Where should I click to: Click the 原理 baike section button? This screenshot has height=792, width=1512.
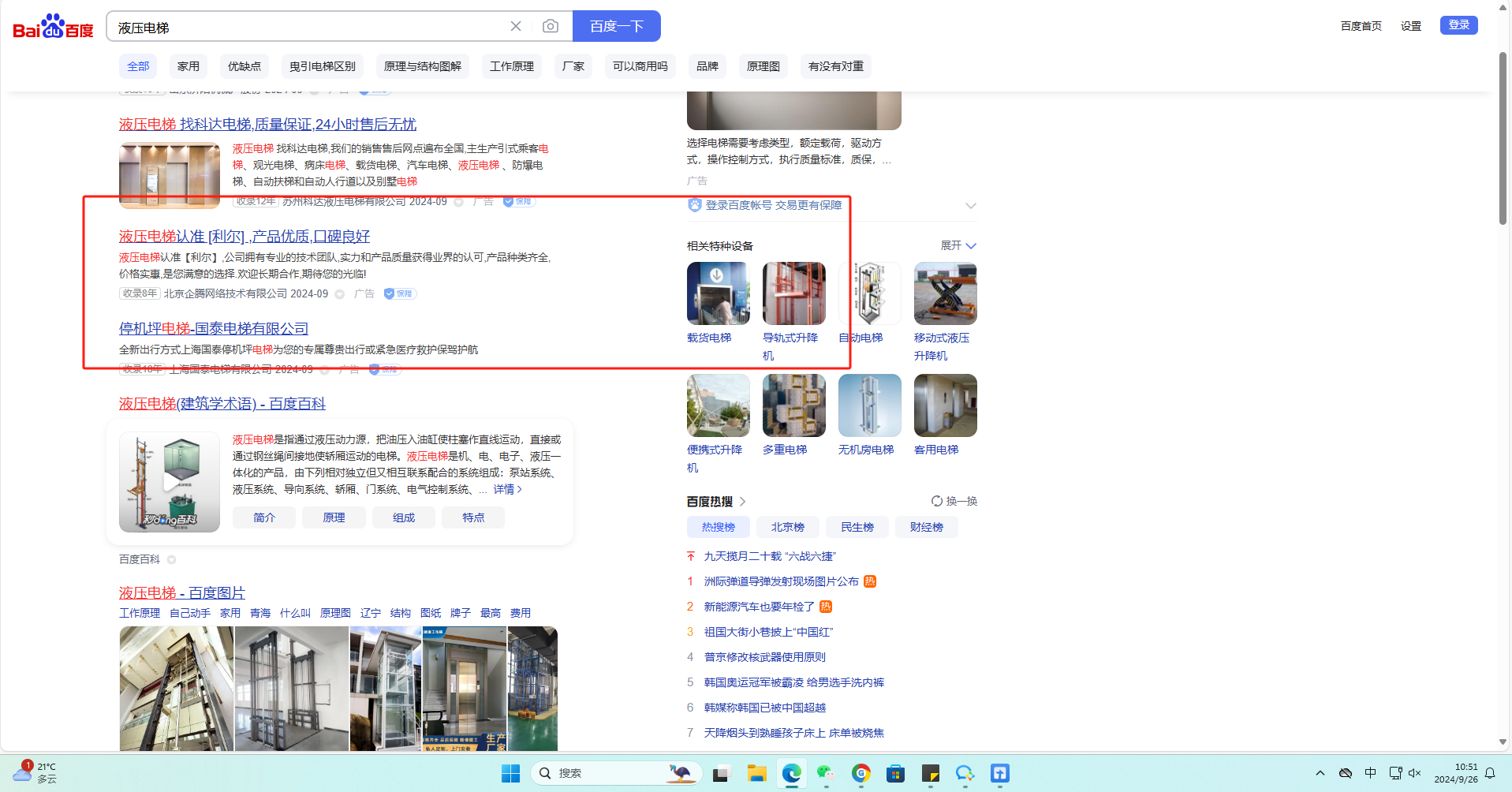click(334, 517)
